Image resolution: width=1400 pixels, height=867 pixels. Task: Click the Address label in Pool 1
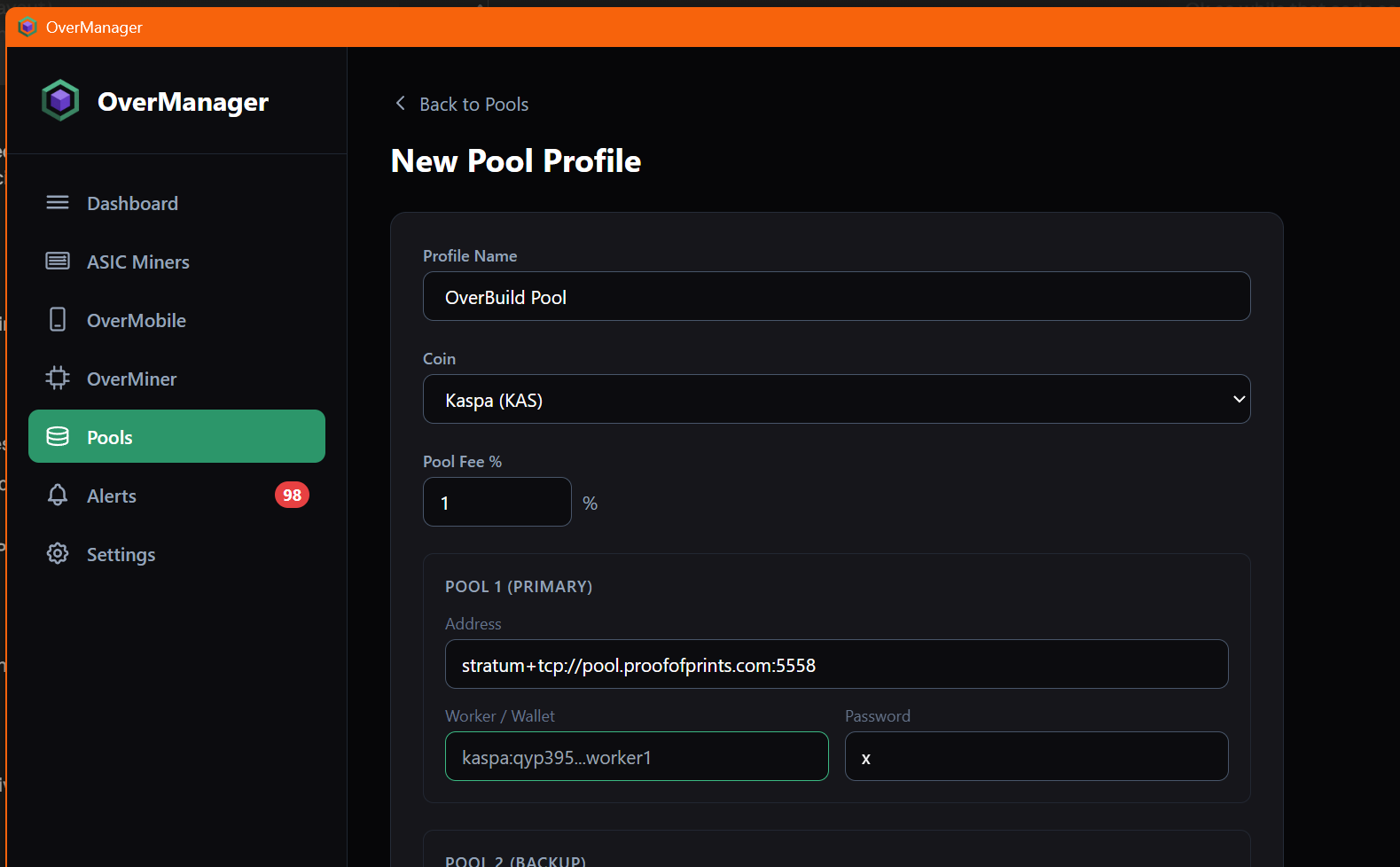473,624
